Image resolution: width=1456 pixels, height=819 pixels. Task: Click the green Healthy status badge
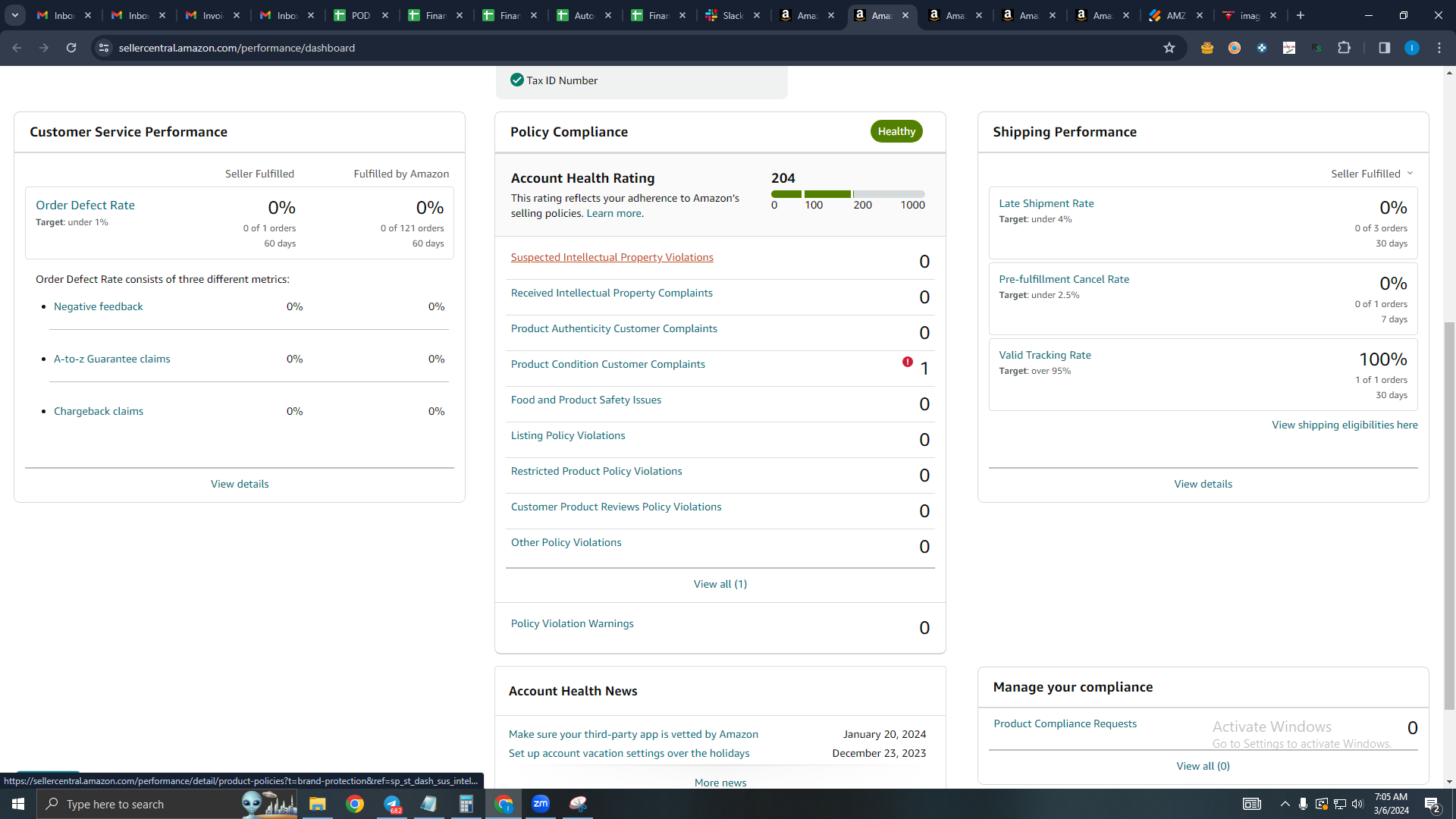point(896,131)
